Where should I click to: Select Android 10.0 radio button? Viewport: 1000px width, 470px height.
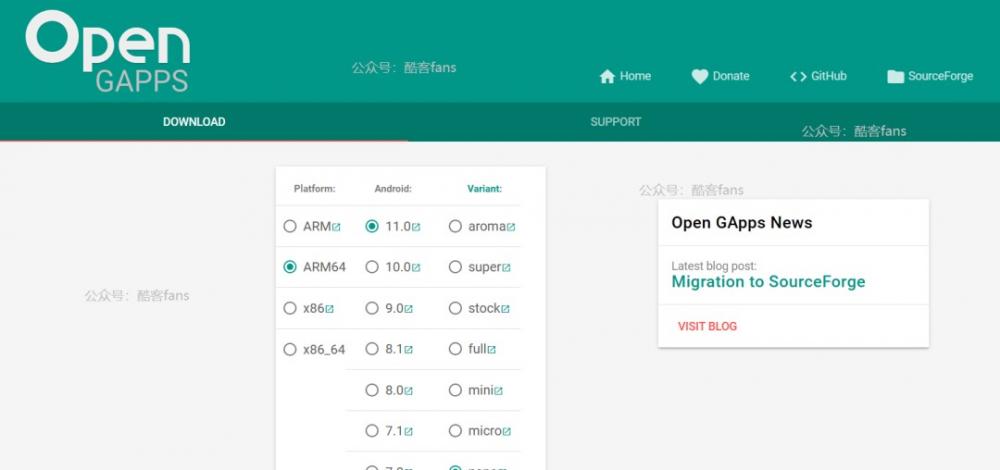(372, 267)
